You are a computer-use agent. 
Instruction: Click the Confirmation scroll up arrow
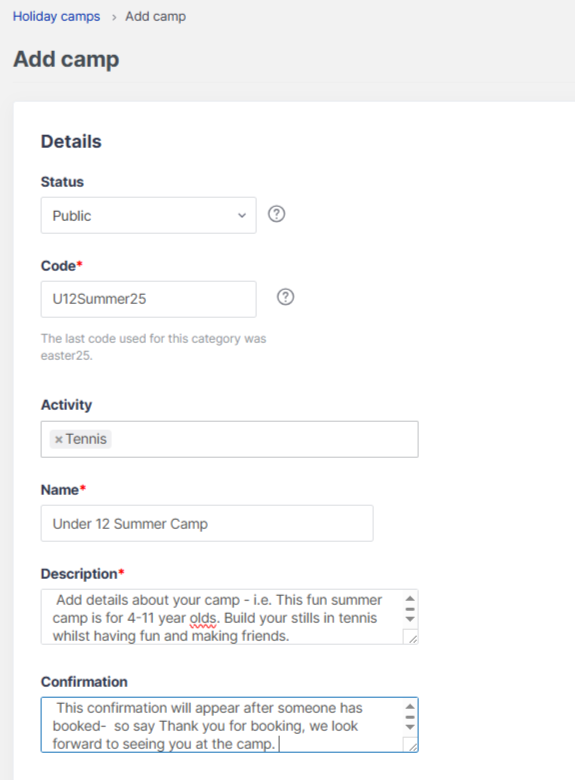point(410,707)
